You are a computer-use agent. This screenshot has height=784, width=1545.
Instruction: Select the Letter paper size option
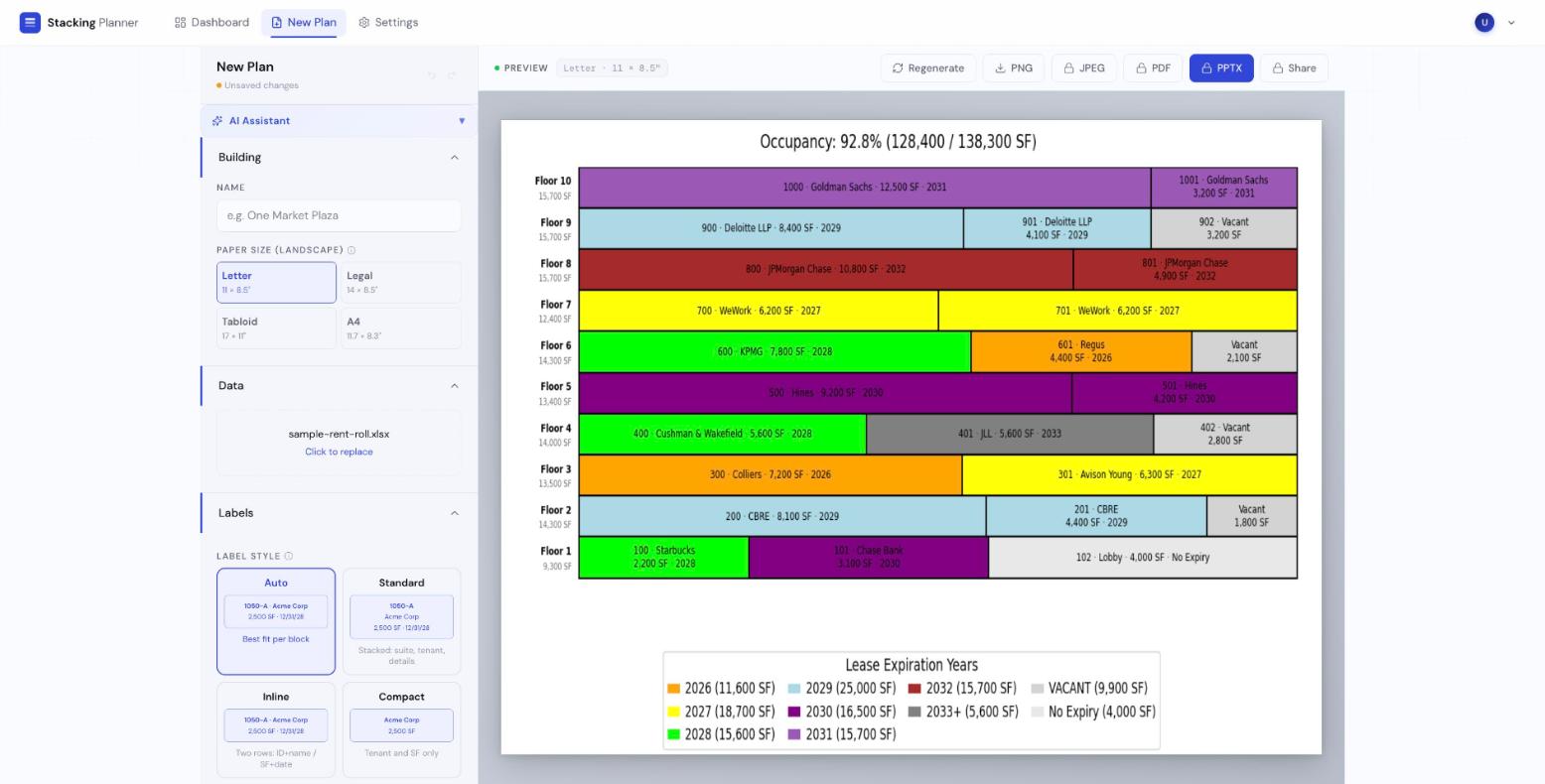point(276,283)
